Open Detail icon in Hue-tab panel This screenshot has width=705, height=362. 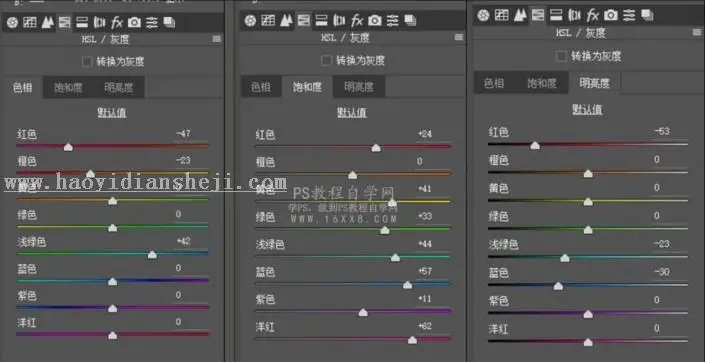tap(47, 22)
